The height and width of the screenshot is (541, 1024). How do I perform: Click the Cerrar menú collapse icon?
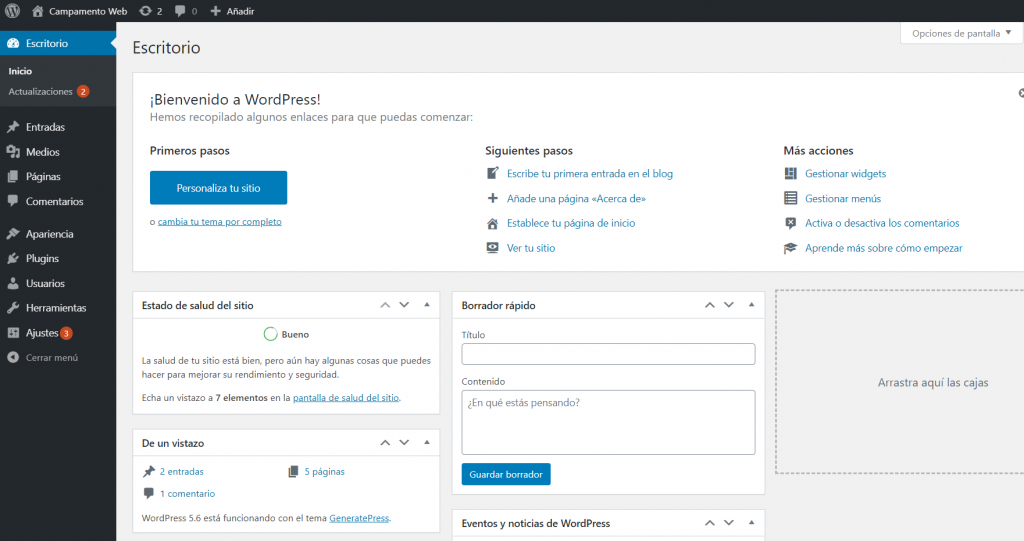click(13, 357)
